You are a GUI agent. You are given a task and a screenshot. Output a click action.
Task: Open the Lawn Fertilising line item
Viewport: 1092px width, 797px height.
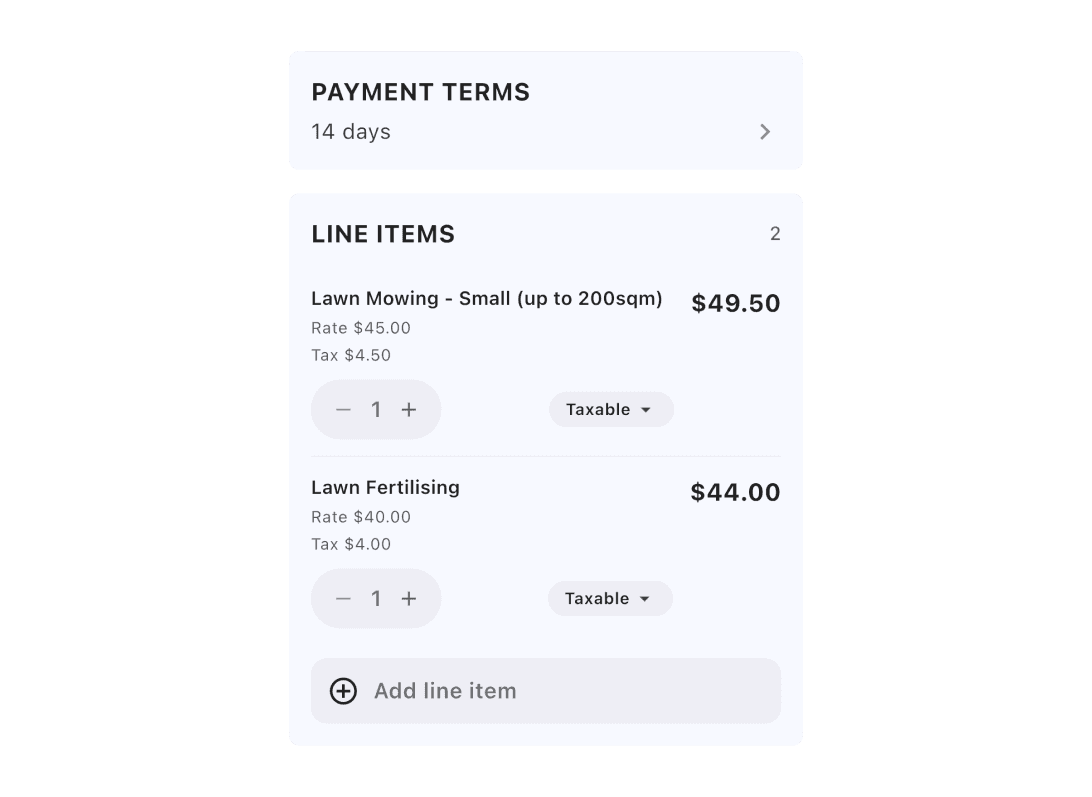pos(386,487)
